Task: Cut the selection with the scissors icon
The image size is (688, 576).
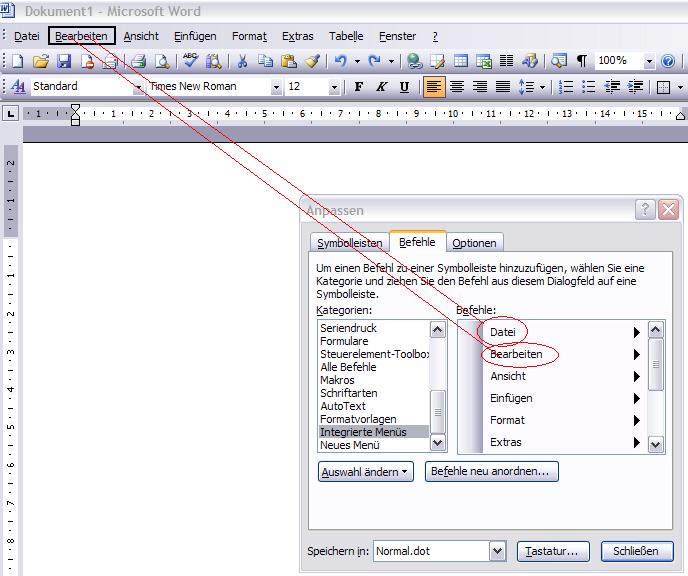Action: pos(242,61)
